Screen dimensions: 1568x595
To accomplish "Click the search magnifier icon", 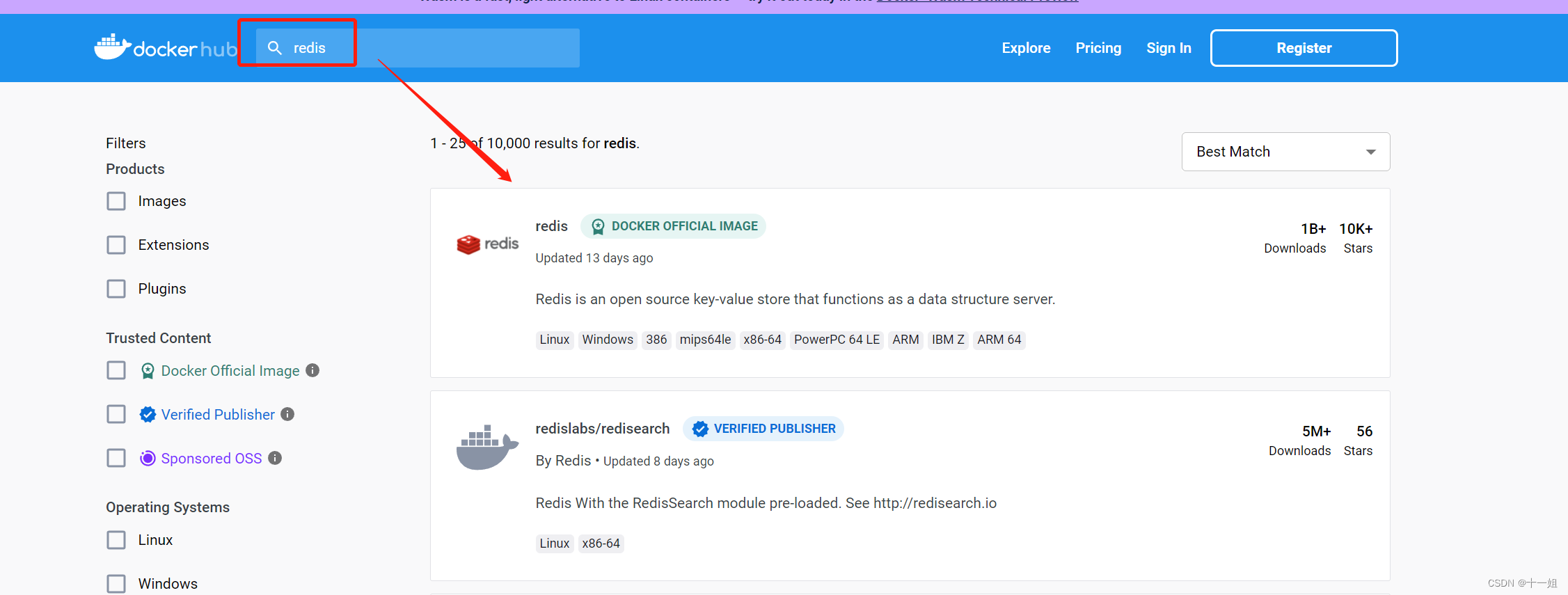I will 275,48.
